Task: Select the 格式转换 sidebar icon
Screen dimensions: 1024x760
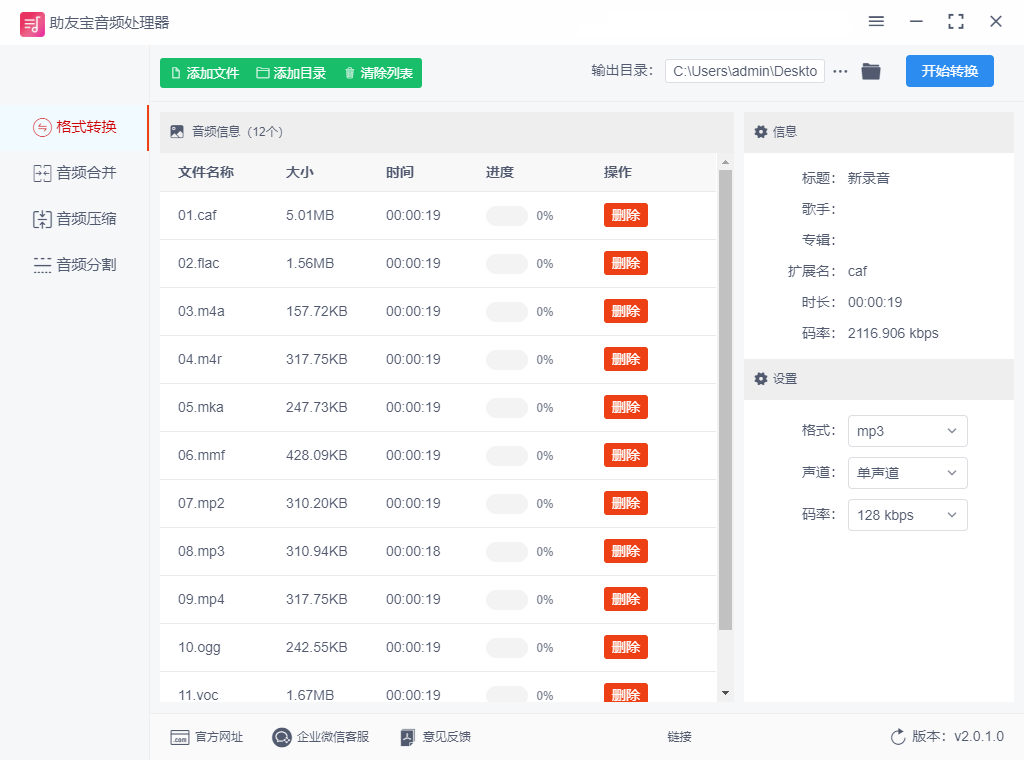Action: pos(40,128)
